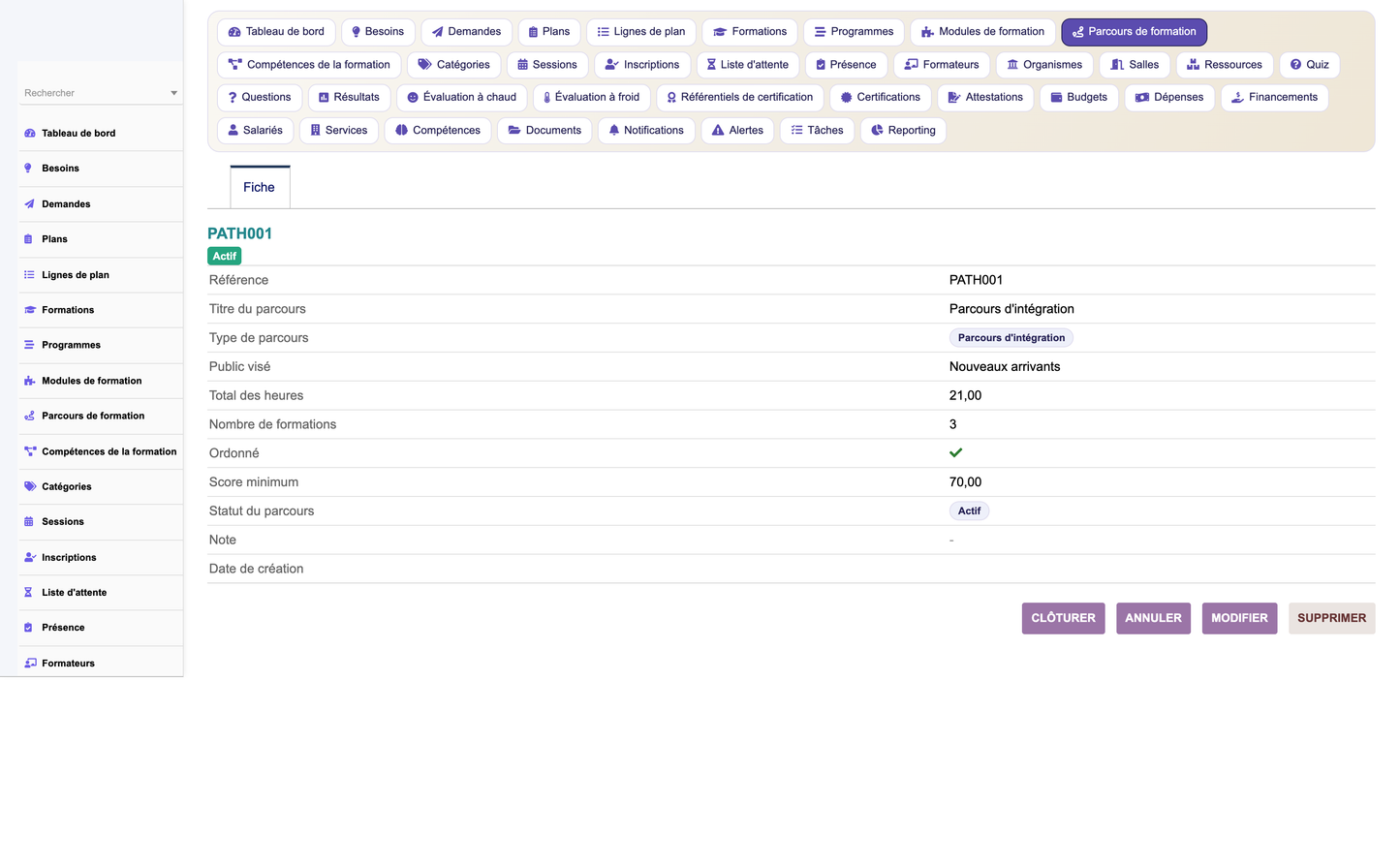Select highlighted Parcours de formation top chip
The height and width of the screenshot is (866, 1400).
[x=1135, y=32]
